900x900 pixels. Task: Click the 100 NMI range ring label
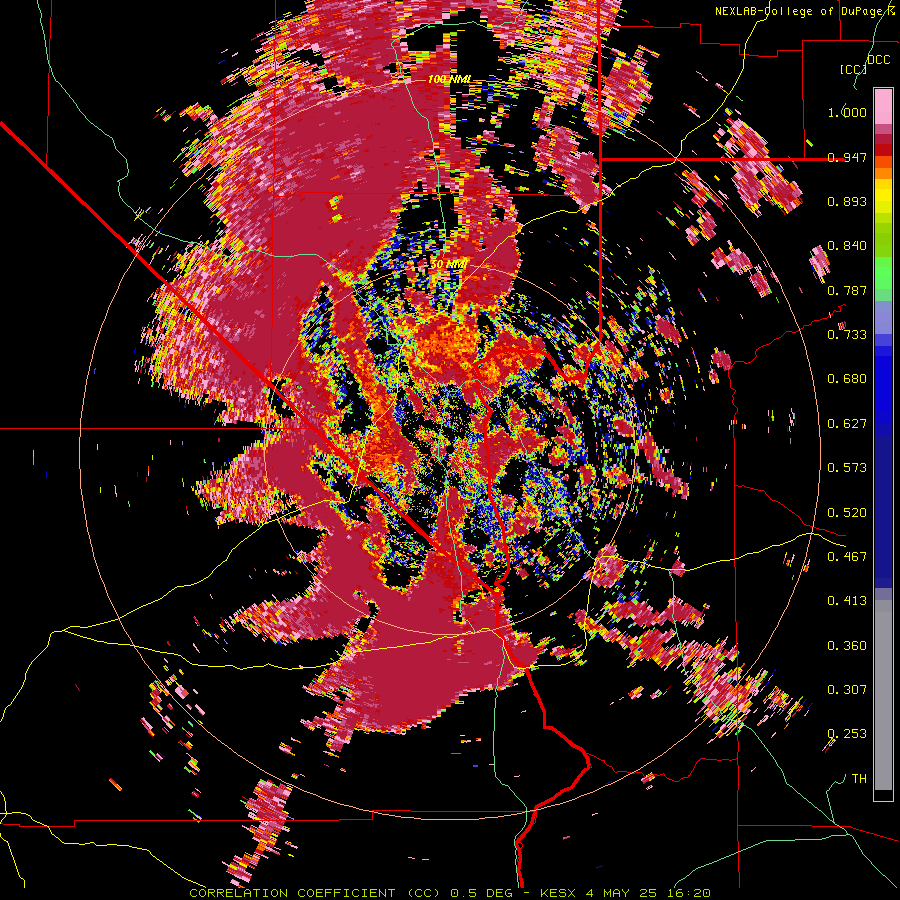[449, 79]
